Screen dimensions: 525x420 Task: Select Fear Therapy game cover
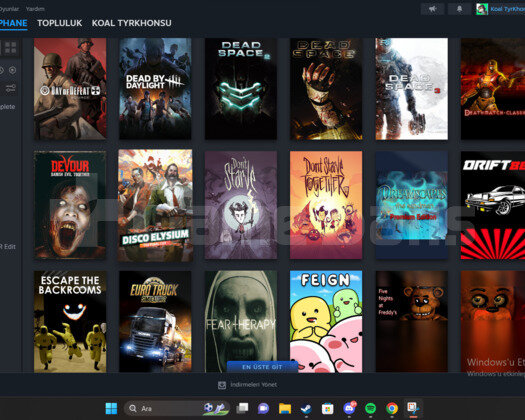(241, 322)
